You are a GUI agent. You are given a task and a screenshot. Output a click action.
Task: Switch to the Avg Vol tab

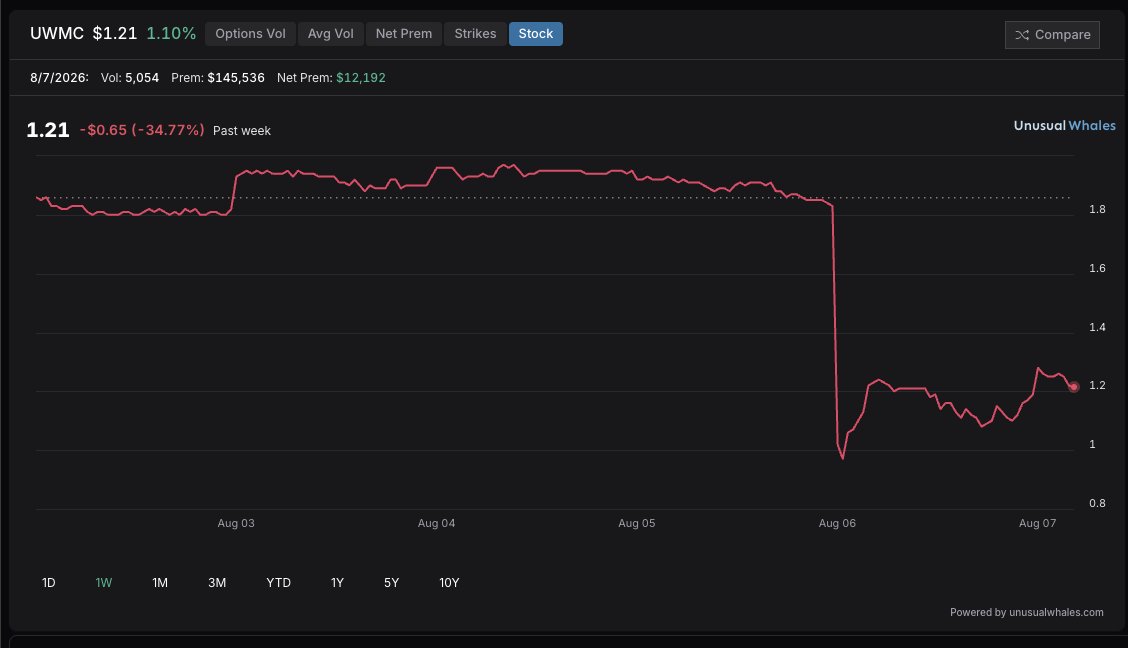pos(330,34)
